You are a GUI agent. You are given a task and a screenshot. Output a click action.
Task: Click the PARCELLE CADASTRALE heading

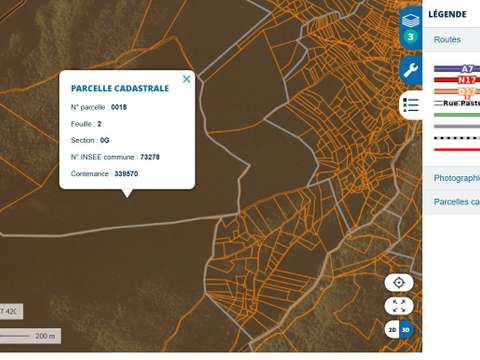point(120,88)
